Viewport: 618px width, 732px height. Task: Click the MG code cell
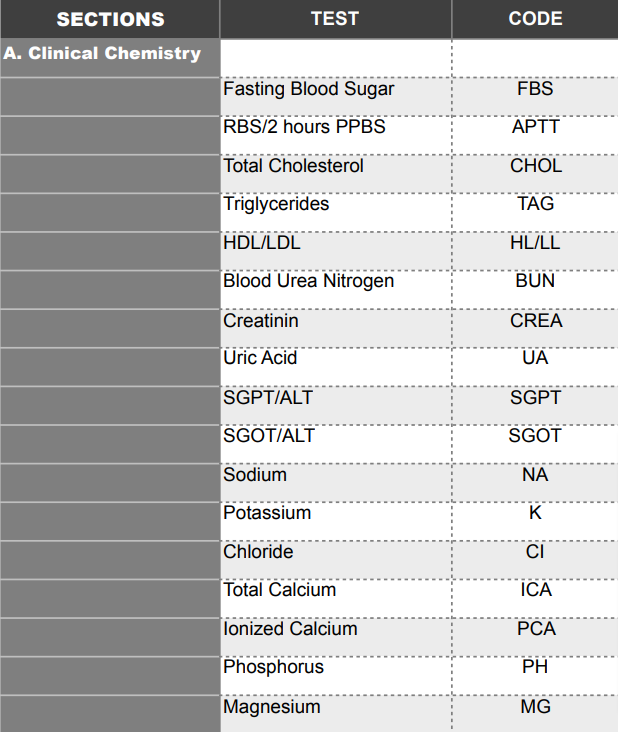535,707
